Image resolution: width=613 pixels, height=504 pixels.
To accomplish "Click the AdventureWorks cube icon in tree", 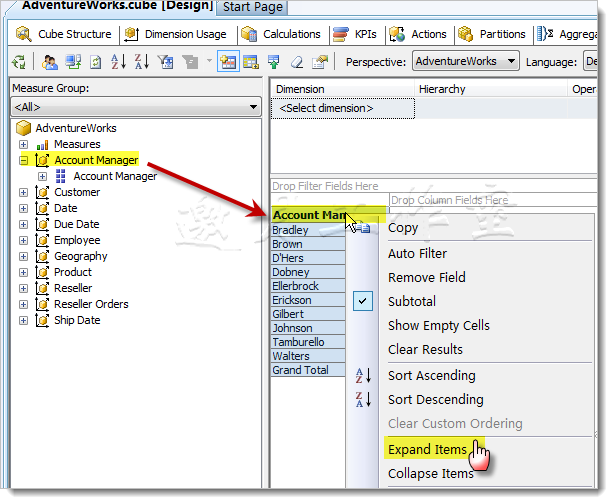I will (23, 128).
